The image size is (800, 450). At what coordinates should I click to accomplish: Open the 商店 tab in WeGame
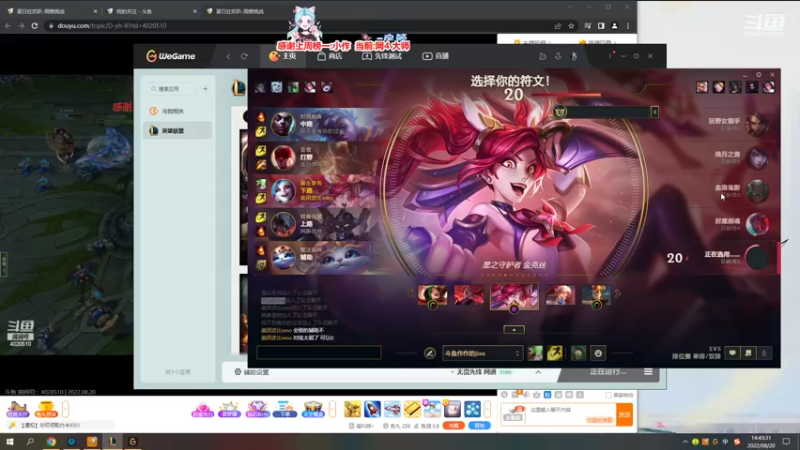[330, 56]
